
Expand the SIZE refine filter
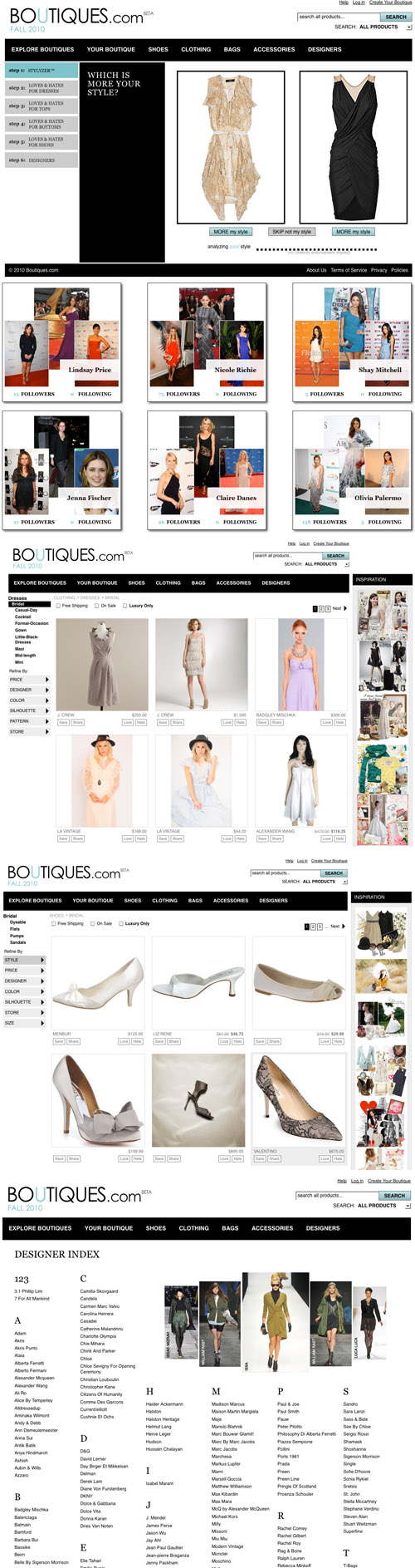click(x=25, y=1023)
